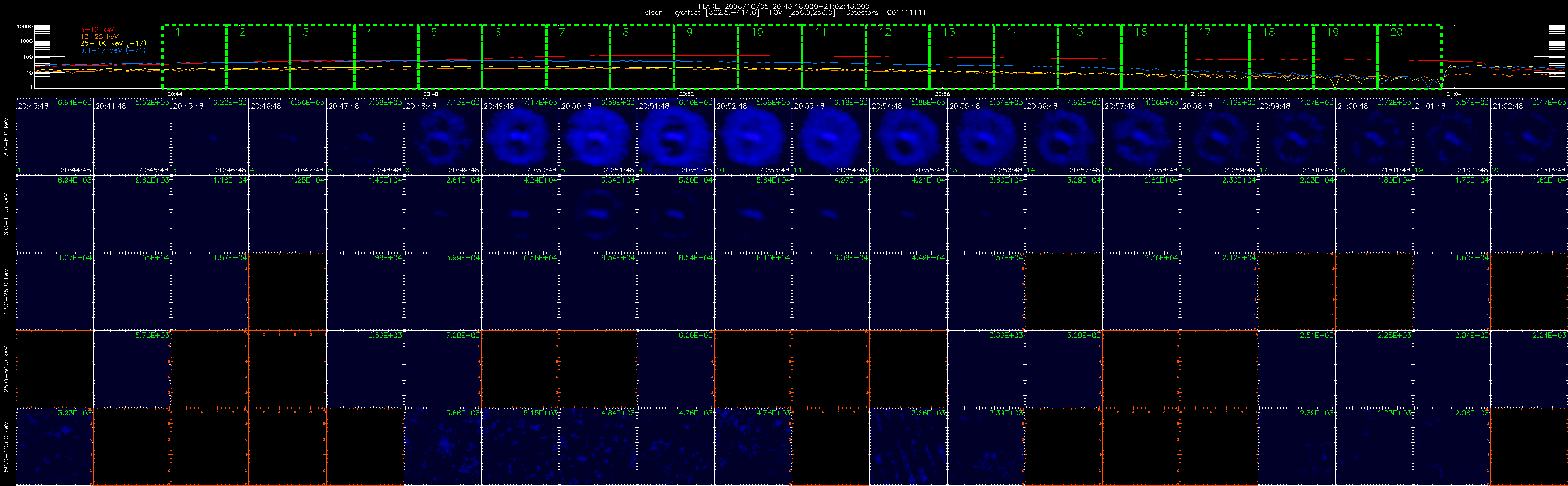The height and width of the screenshot is (486, 1568).
Task: Open the 50-100 keV image labeled 2.39E+03
Action: point(1296,447)
